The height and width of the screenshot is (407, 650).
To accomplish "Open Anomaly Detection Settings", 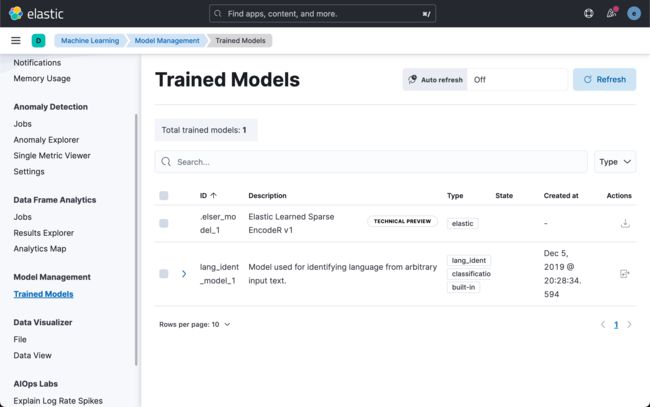I will point(29,172).
